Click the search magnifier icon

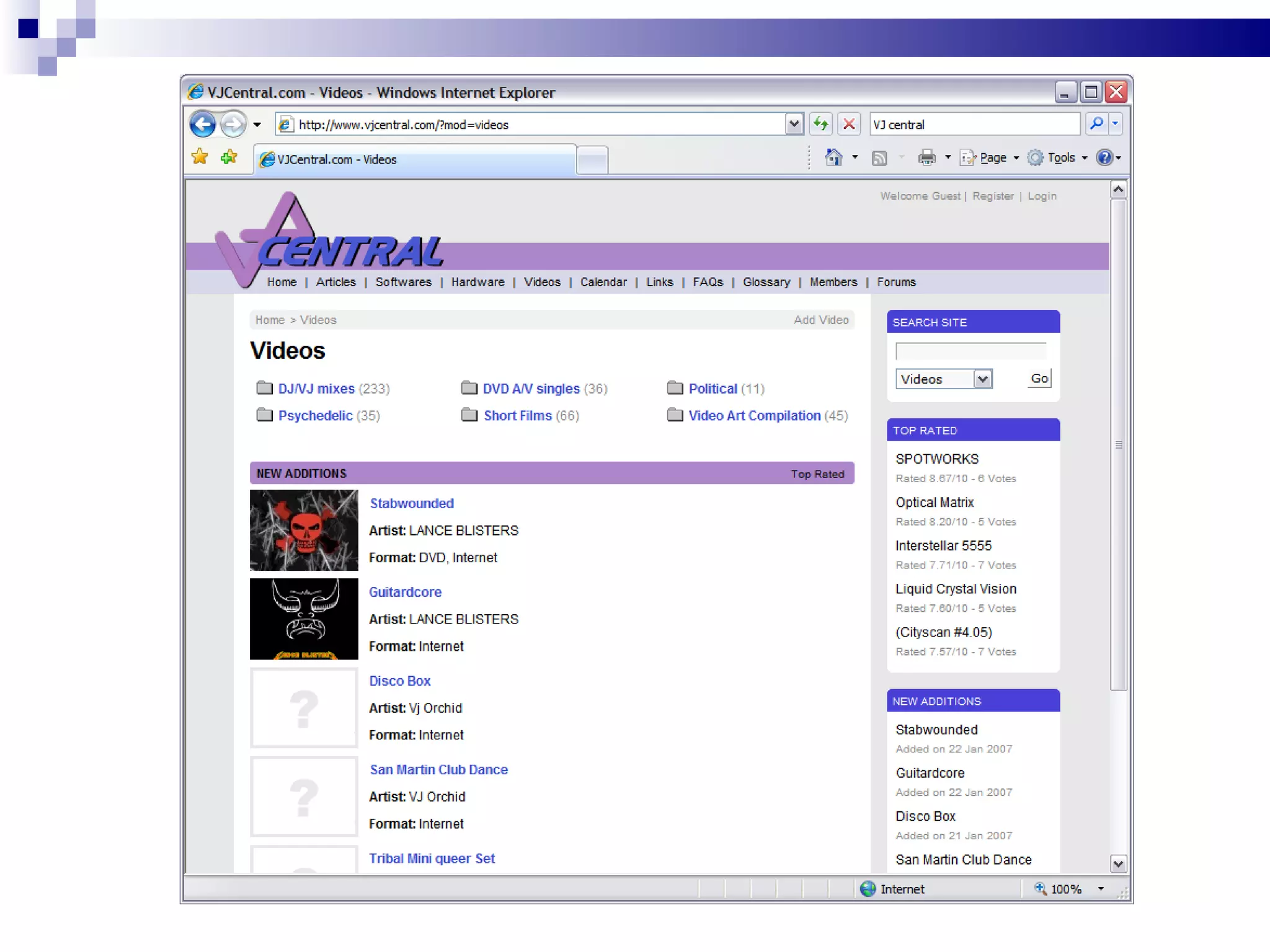(1096, 124)
